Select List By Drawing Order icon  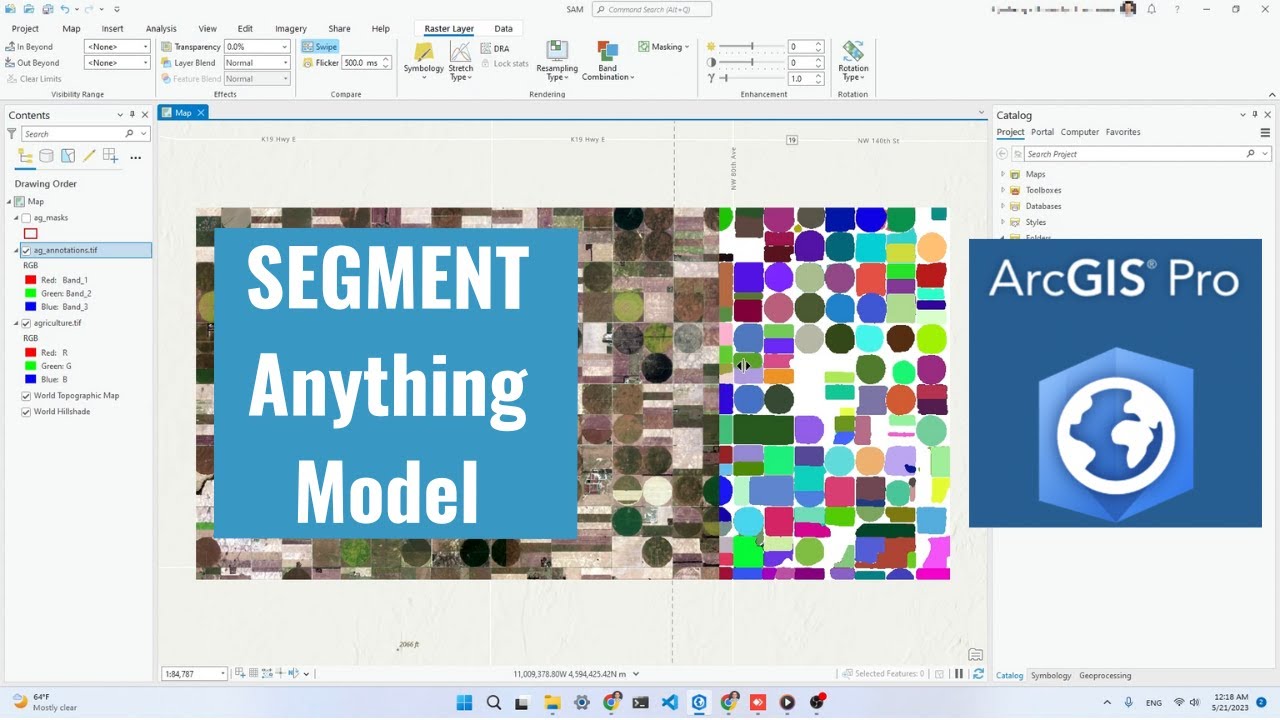coord(26,156)
